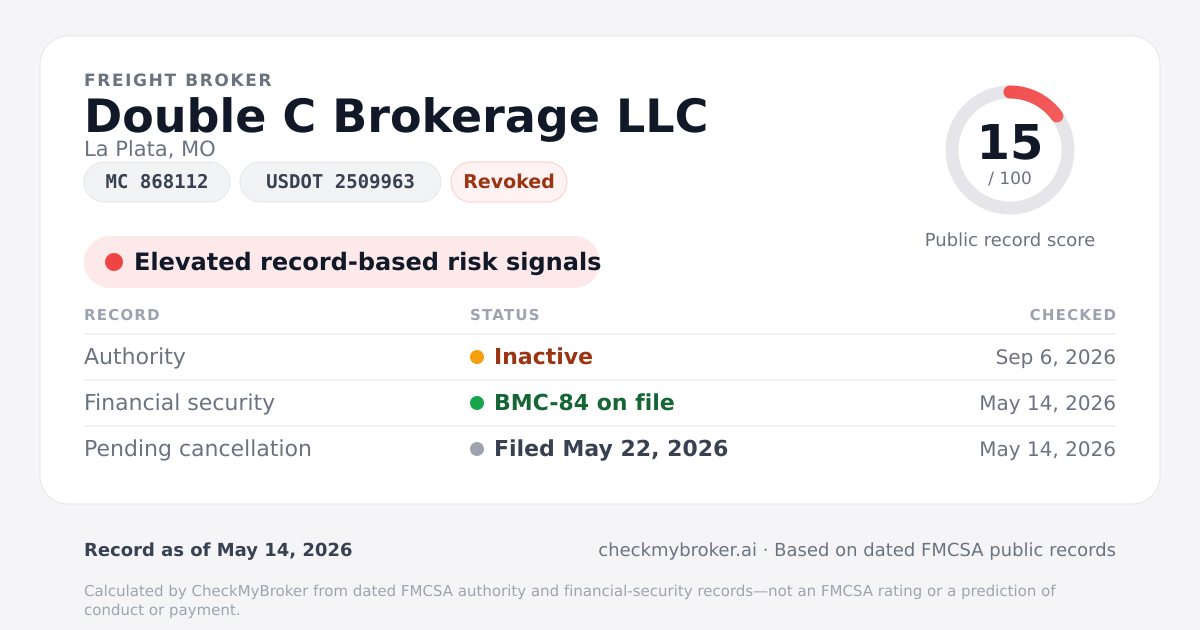Viewport: 1200px width, 630px height.
Task: Open the Financial security record row
Action: point(600,403)
